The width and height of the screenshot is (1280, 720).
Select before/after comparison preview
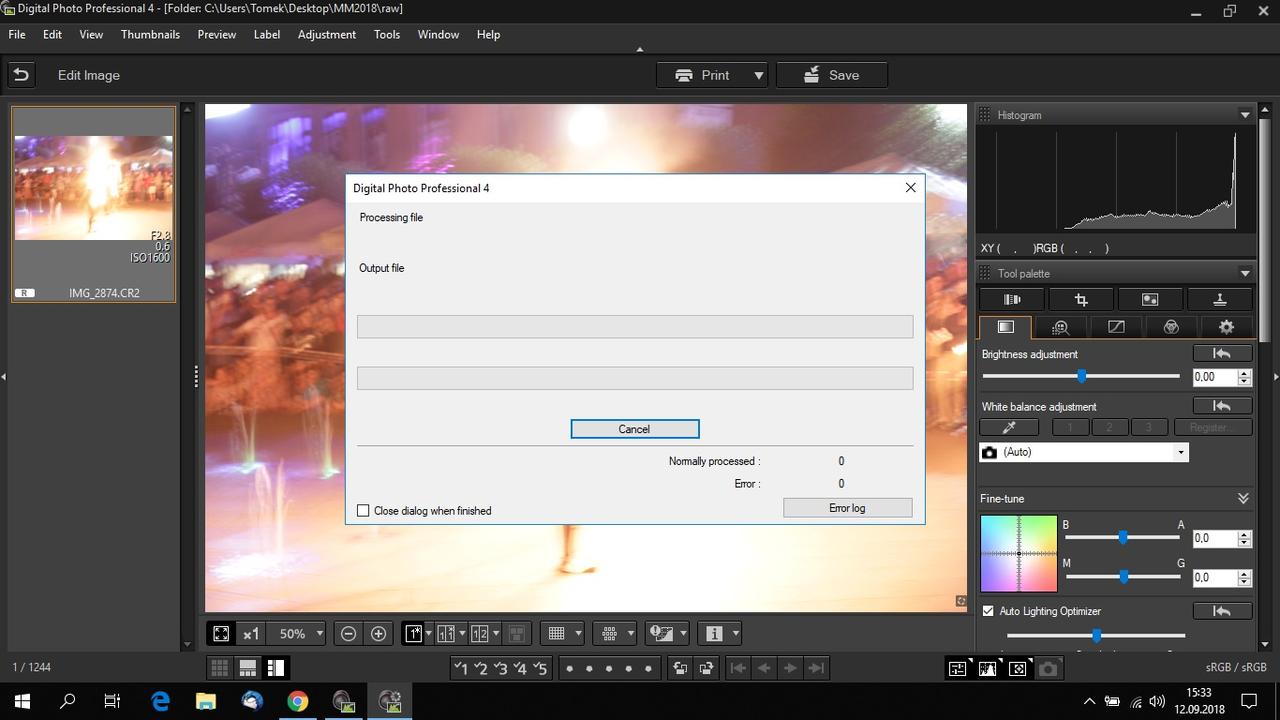(446, 633)
